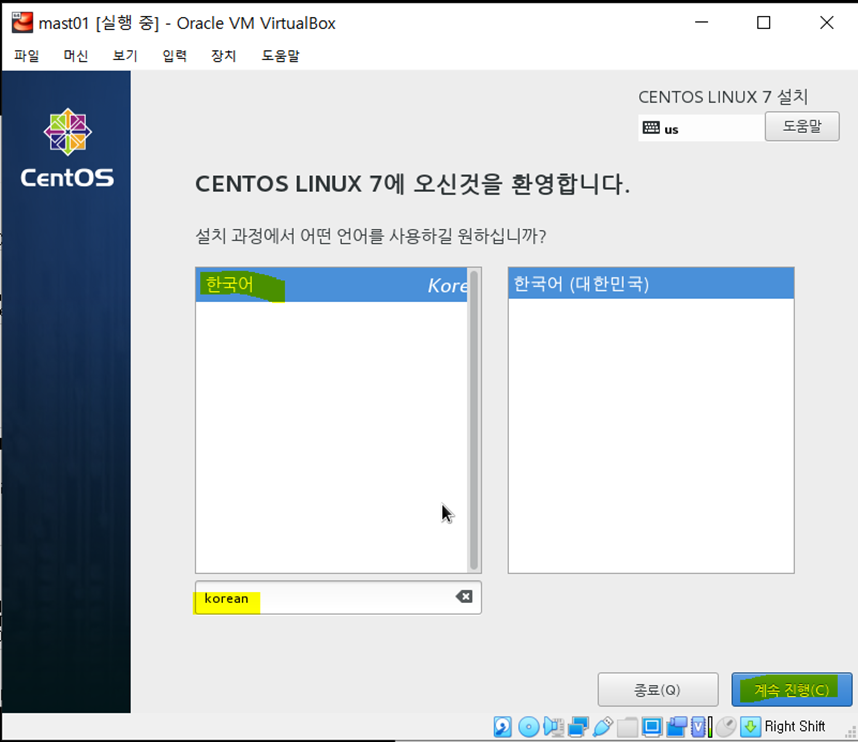Image resolution: width=858 pixels, height=742 pixels.
Task: Click the optical disc status icon
Action: [529, 727]
